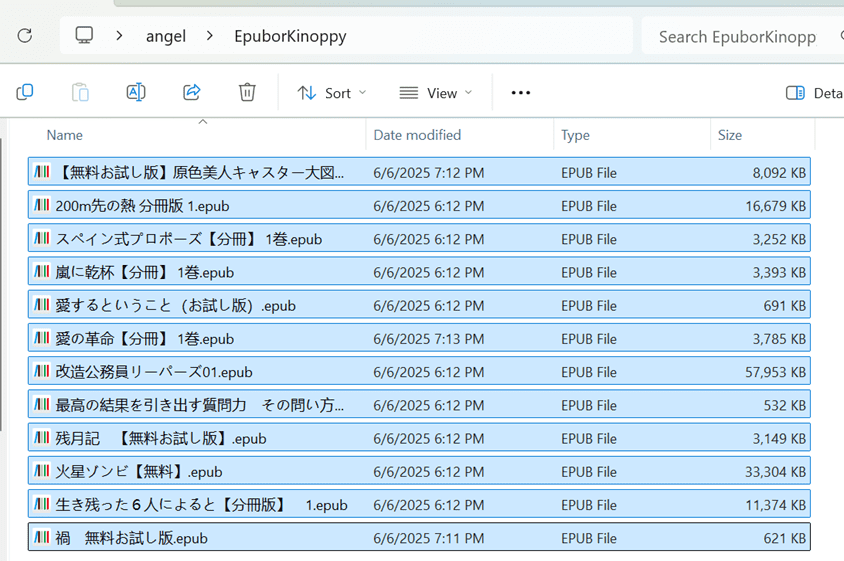This screenshot has width=844, height=561.
Task: Sort by Type column header
Action: point(575,135)
